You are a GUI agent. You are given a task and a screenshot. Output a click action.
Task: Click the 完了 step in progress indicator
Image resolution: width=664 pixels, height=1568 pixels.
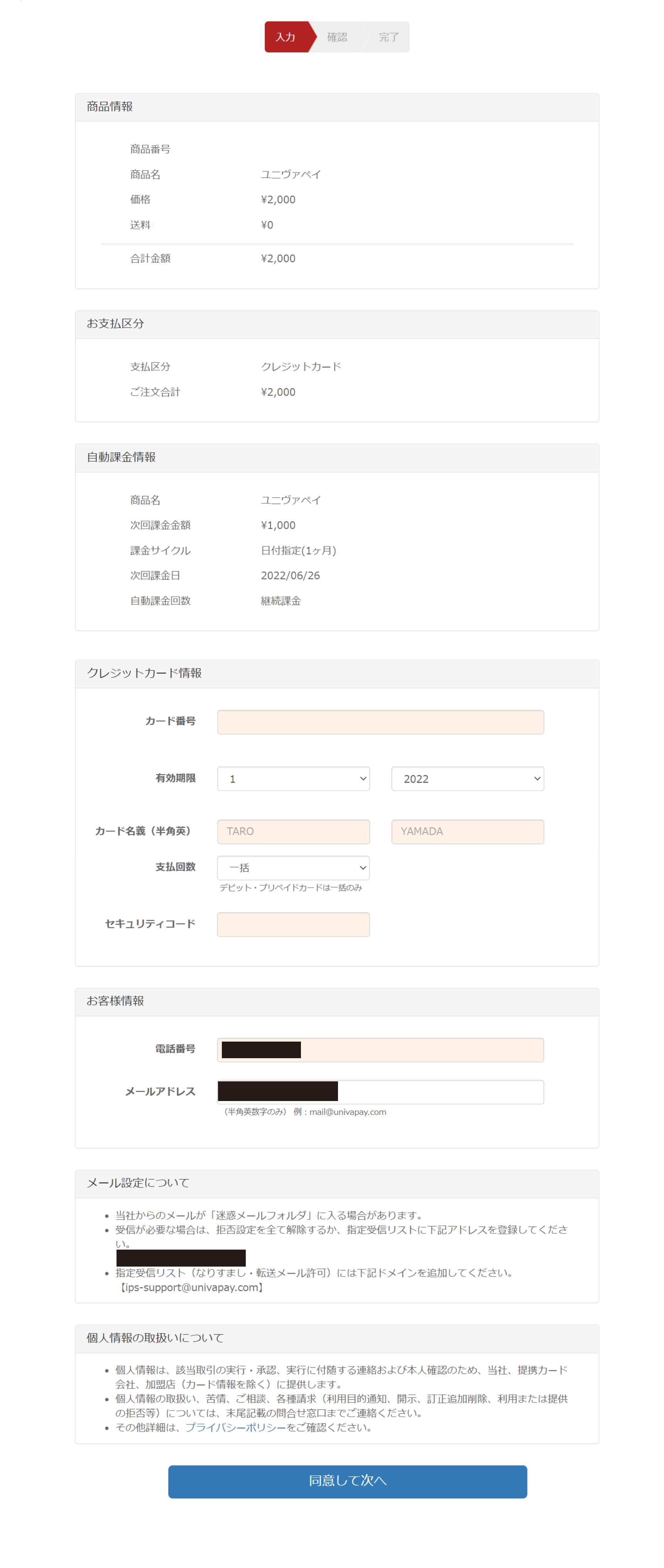coord(388,37)
